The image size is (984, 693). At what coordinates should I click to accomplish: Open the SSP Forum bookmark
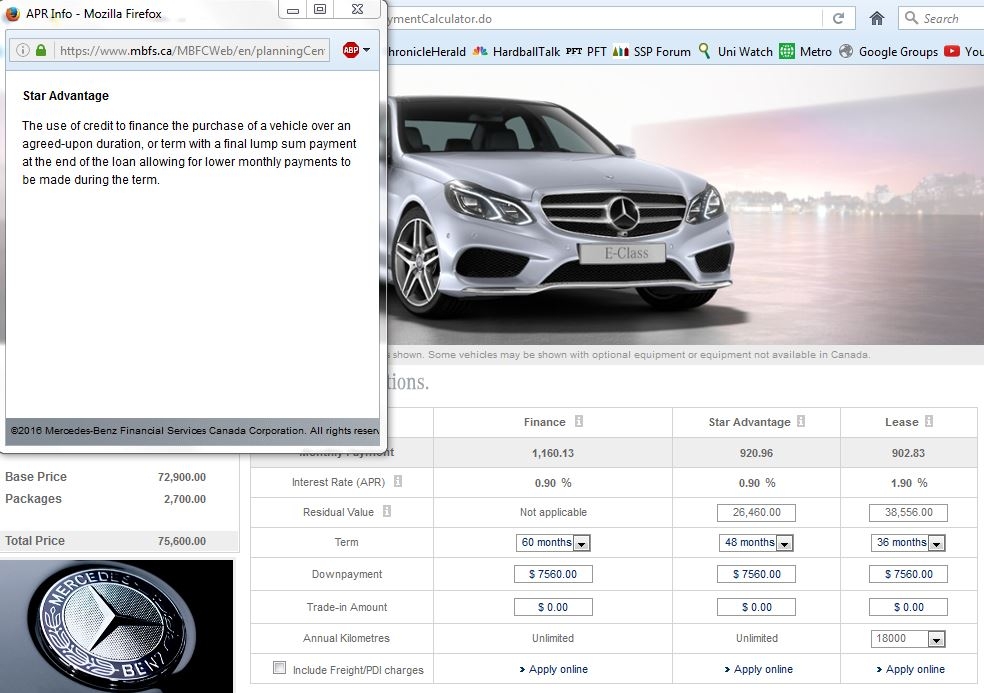click(x=651, y=51)
